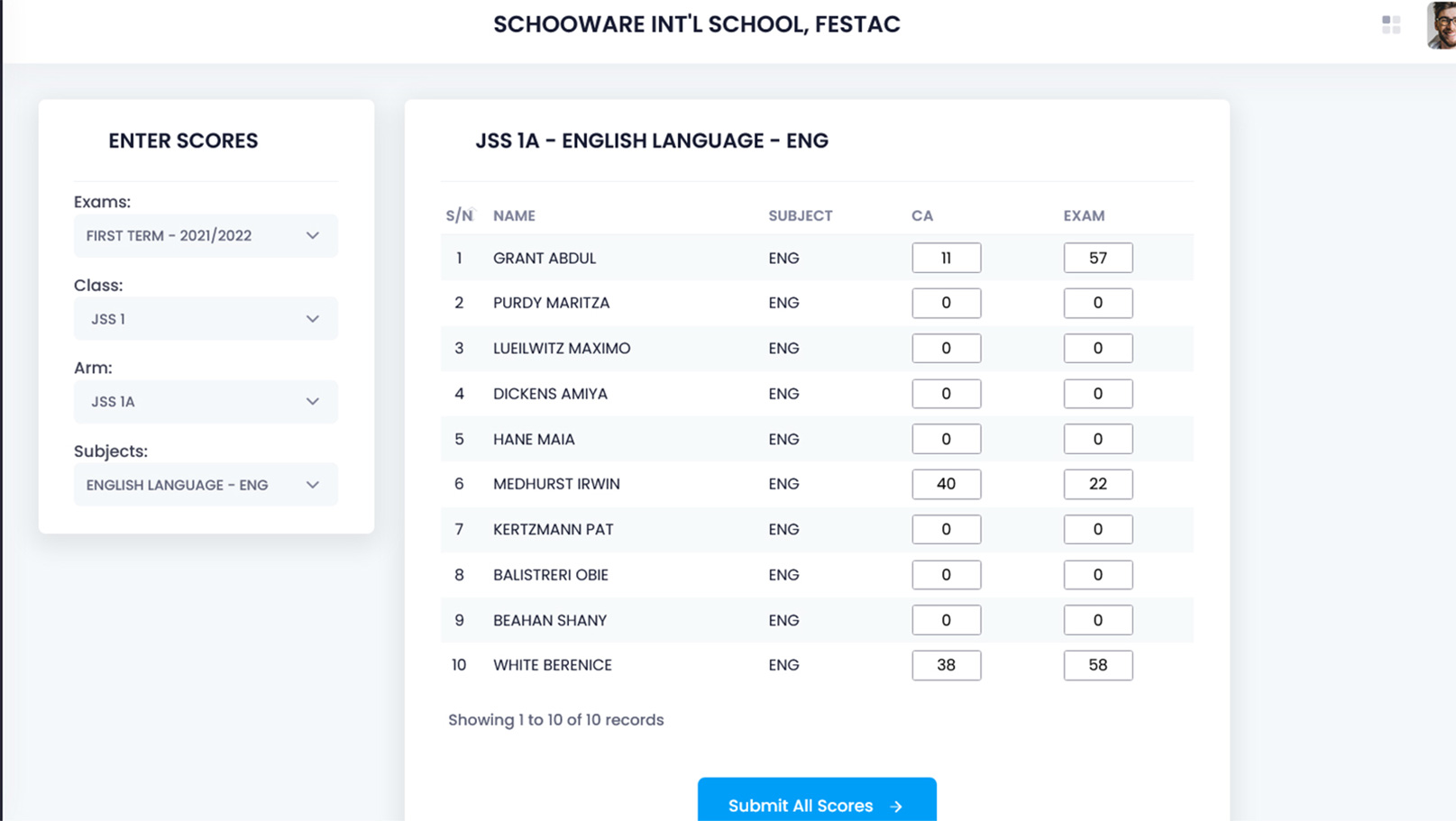This screenshot has width=1456, height=821.
Task: Click the S/N column header to sort
Action: 459,215
